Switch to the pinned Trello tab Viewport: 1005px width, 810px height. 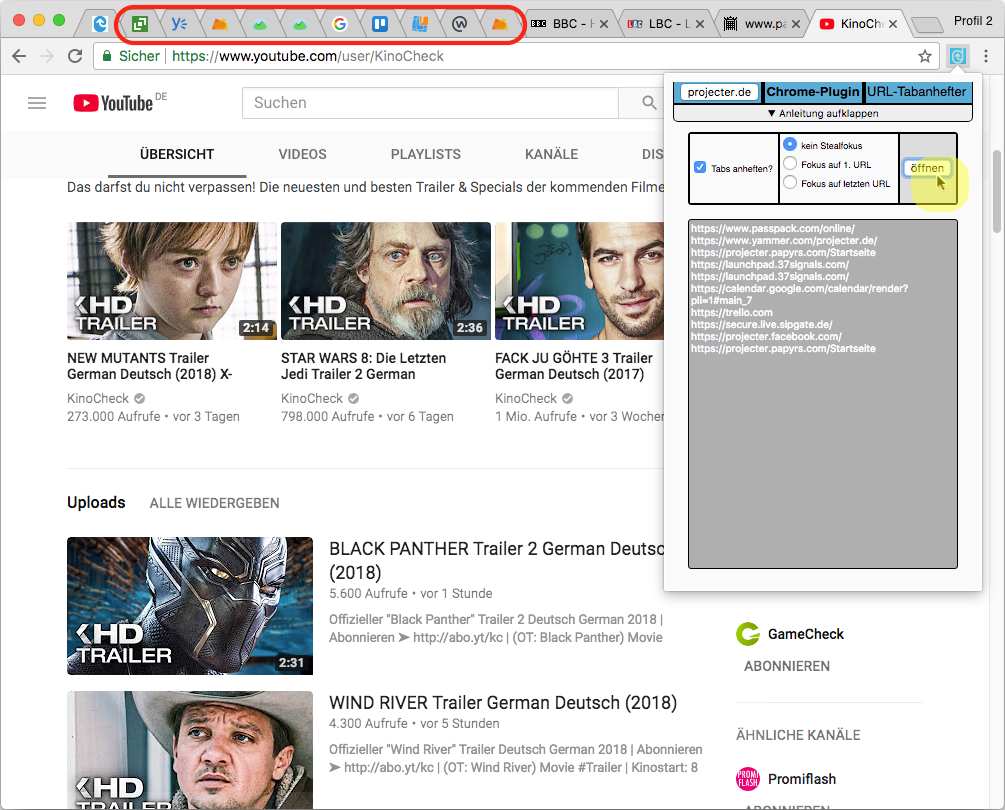click(380, 23)
